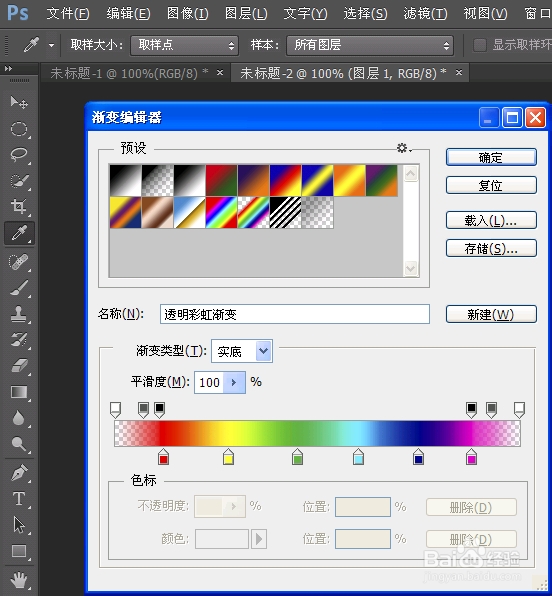Select the Quick Selection tool
This screenshot has width=552, height=596.
19,181
